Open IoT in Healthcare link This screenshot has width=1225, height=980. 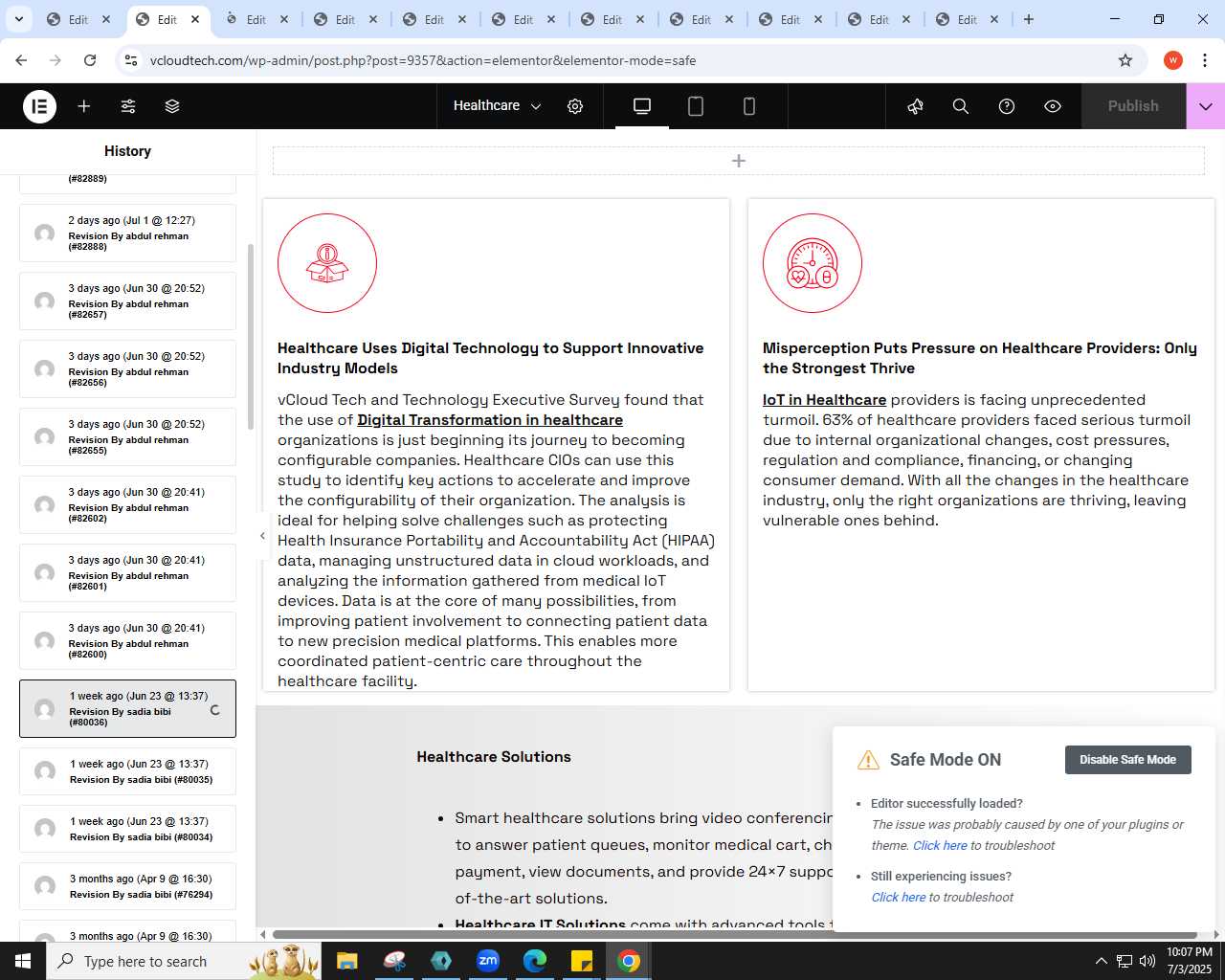824,399
